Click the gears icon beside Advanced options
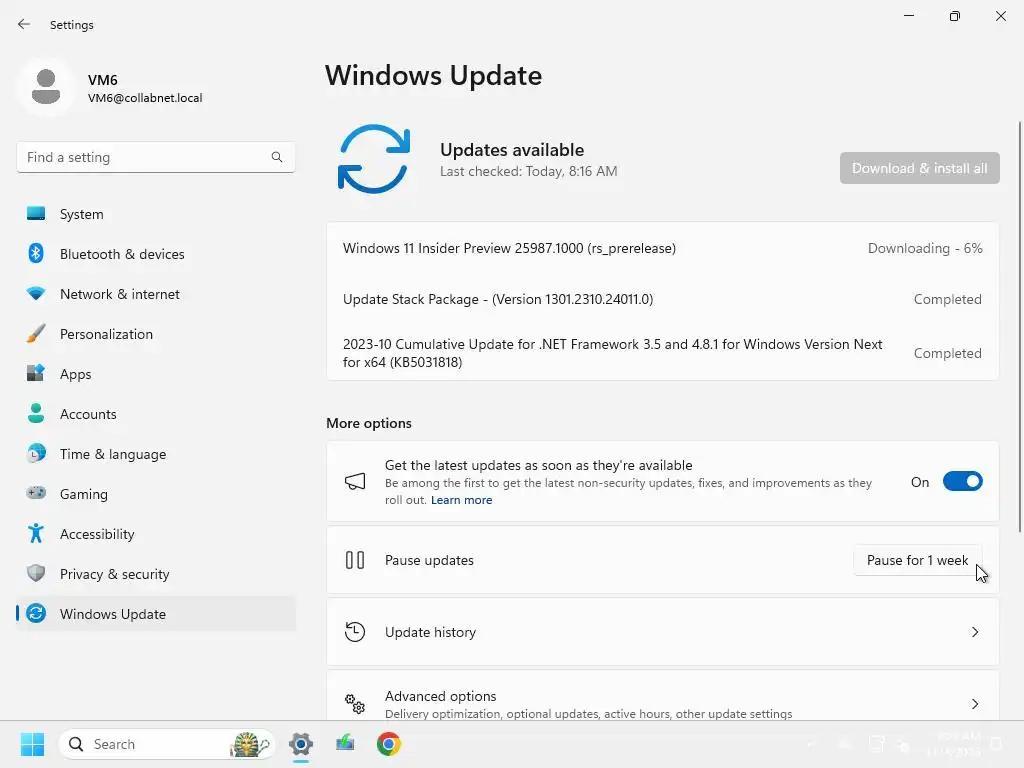Screen dimensions: 1024x768 [x=355, y=704]
